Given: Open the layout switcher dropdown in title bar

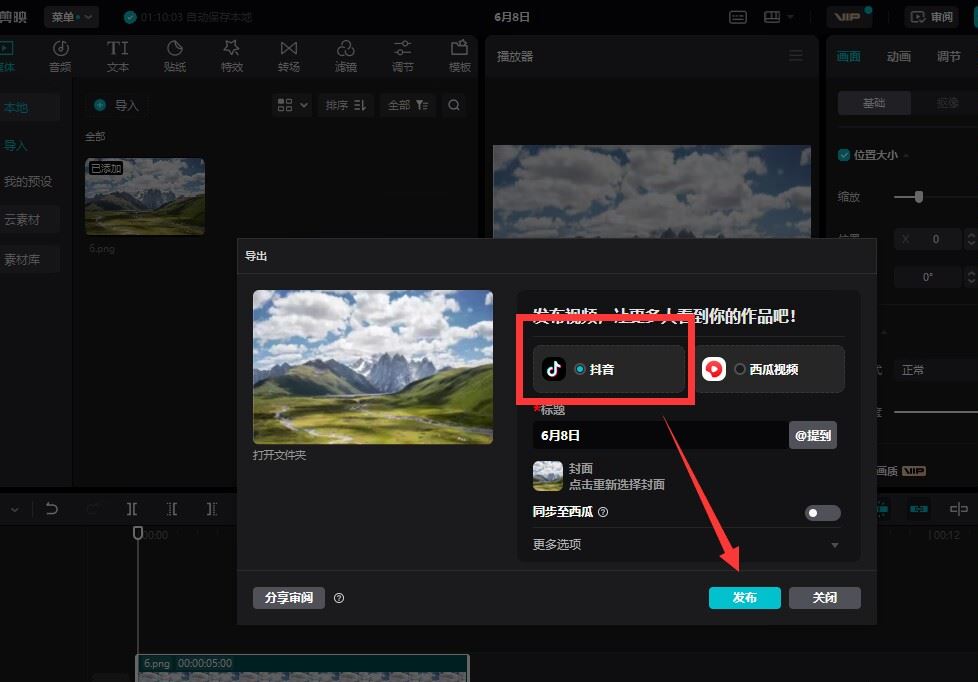Looking at the screenshot, I should coord(778,17).
